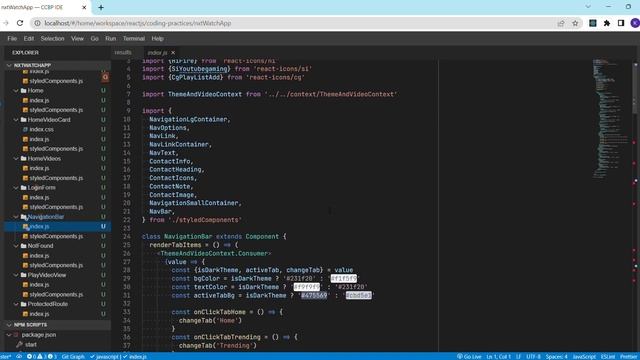Open the Terminal menu
The image size is (640, 360).
pyautogui.click(x=134, y=38)
